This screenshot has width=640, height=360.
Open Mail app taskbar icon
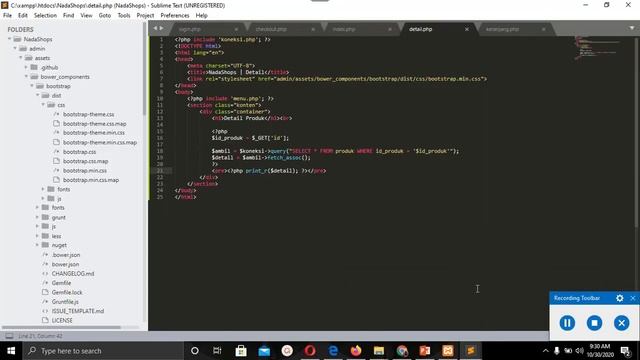pyautogui.click(x=264, y=351)
